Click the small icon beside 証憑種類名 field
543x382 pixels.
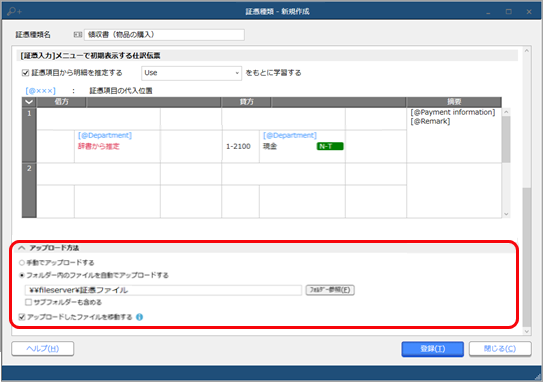coord(78,35)
